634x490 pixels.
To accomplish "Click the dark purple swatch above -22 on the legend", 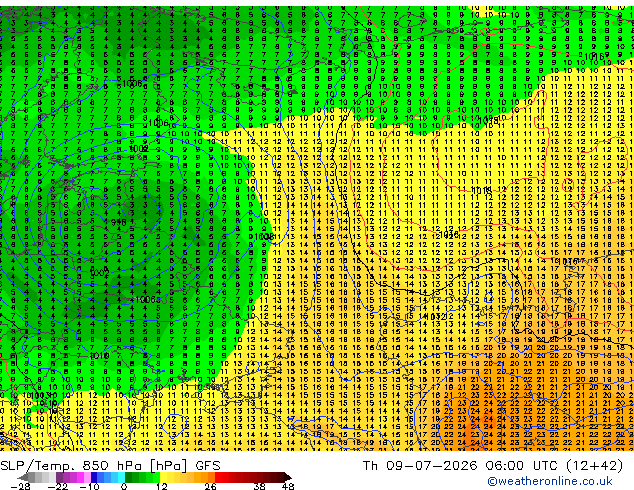I will click(x=59, y=477).
